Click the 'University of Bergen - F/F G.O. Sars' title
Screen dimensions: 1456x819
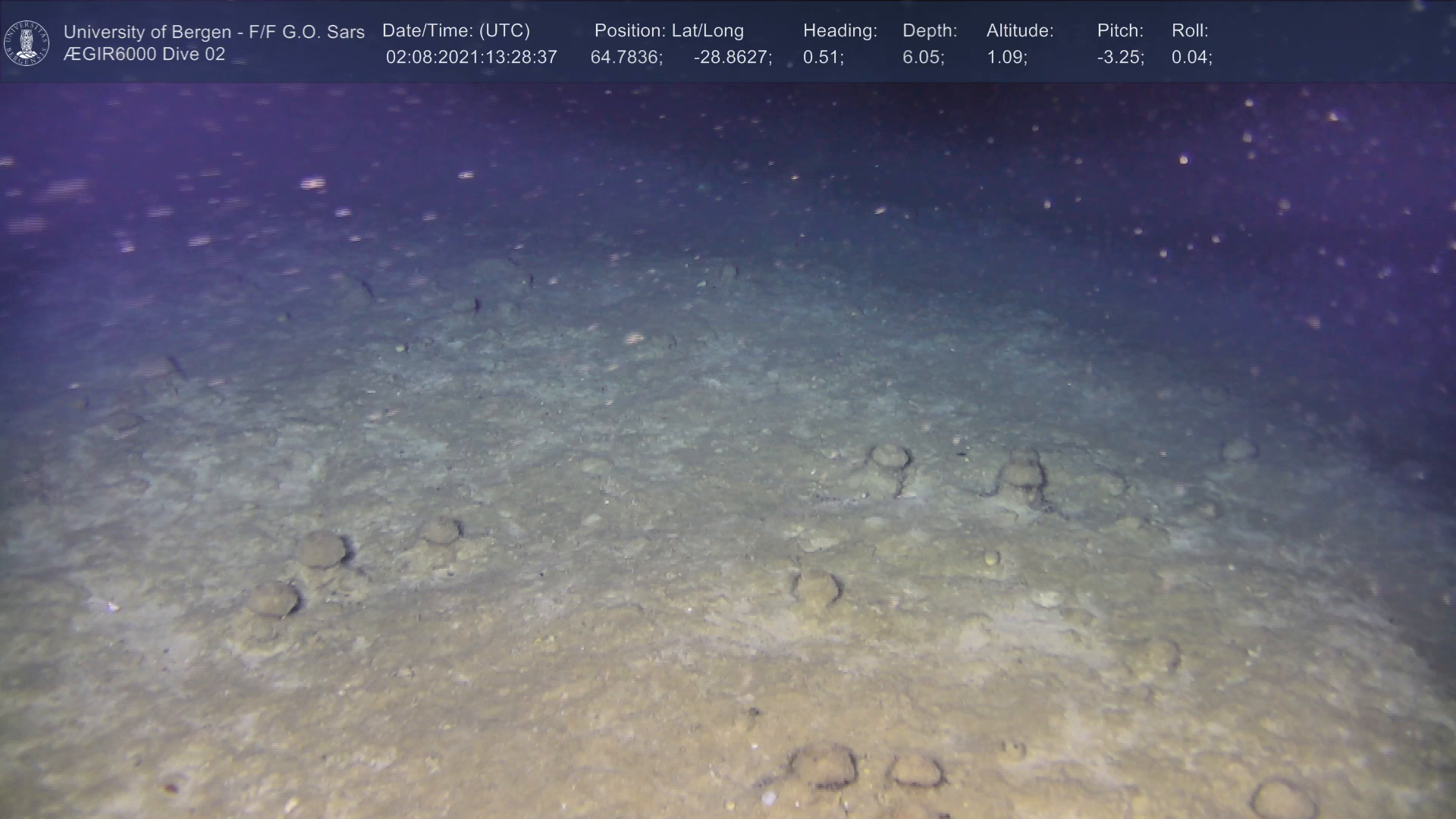[214, 32]
